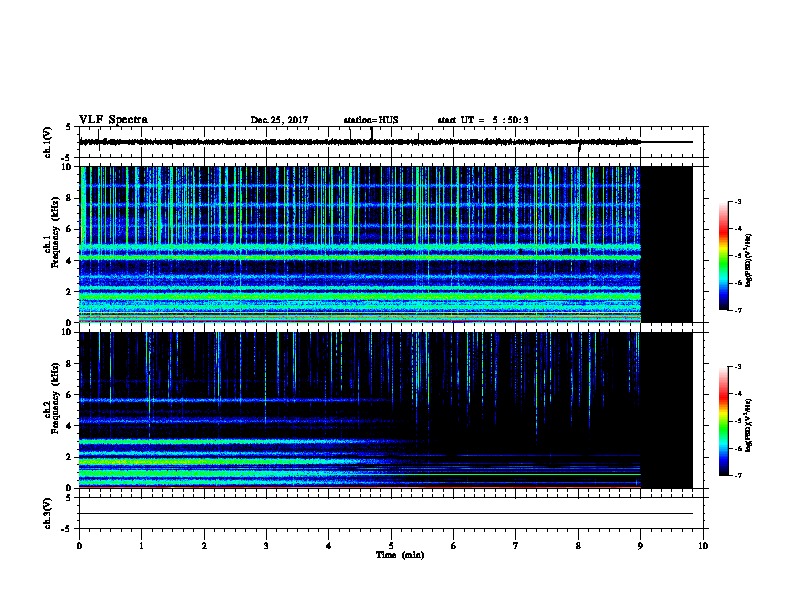
Task: Click the ch.2 color bar's log(PSD) unit label
Action: [748, 426]
